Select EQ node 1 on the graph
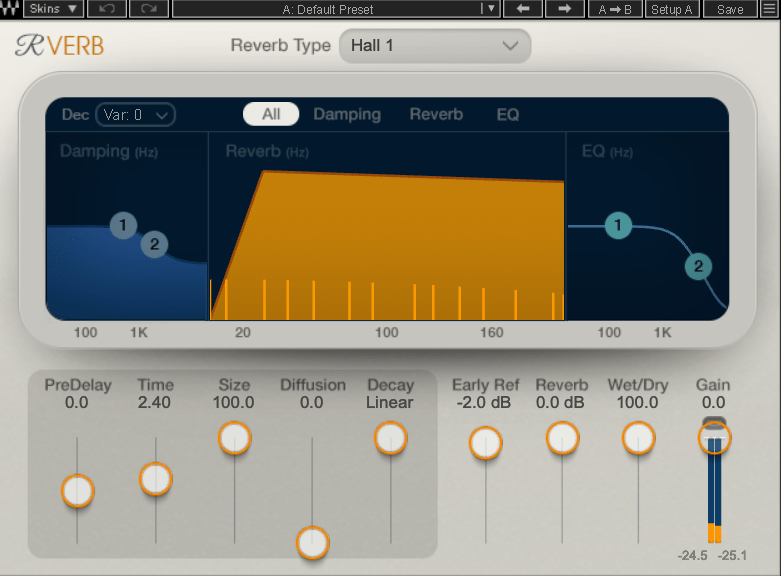781x576 pixels. [618, 226]
